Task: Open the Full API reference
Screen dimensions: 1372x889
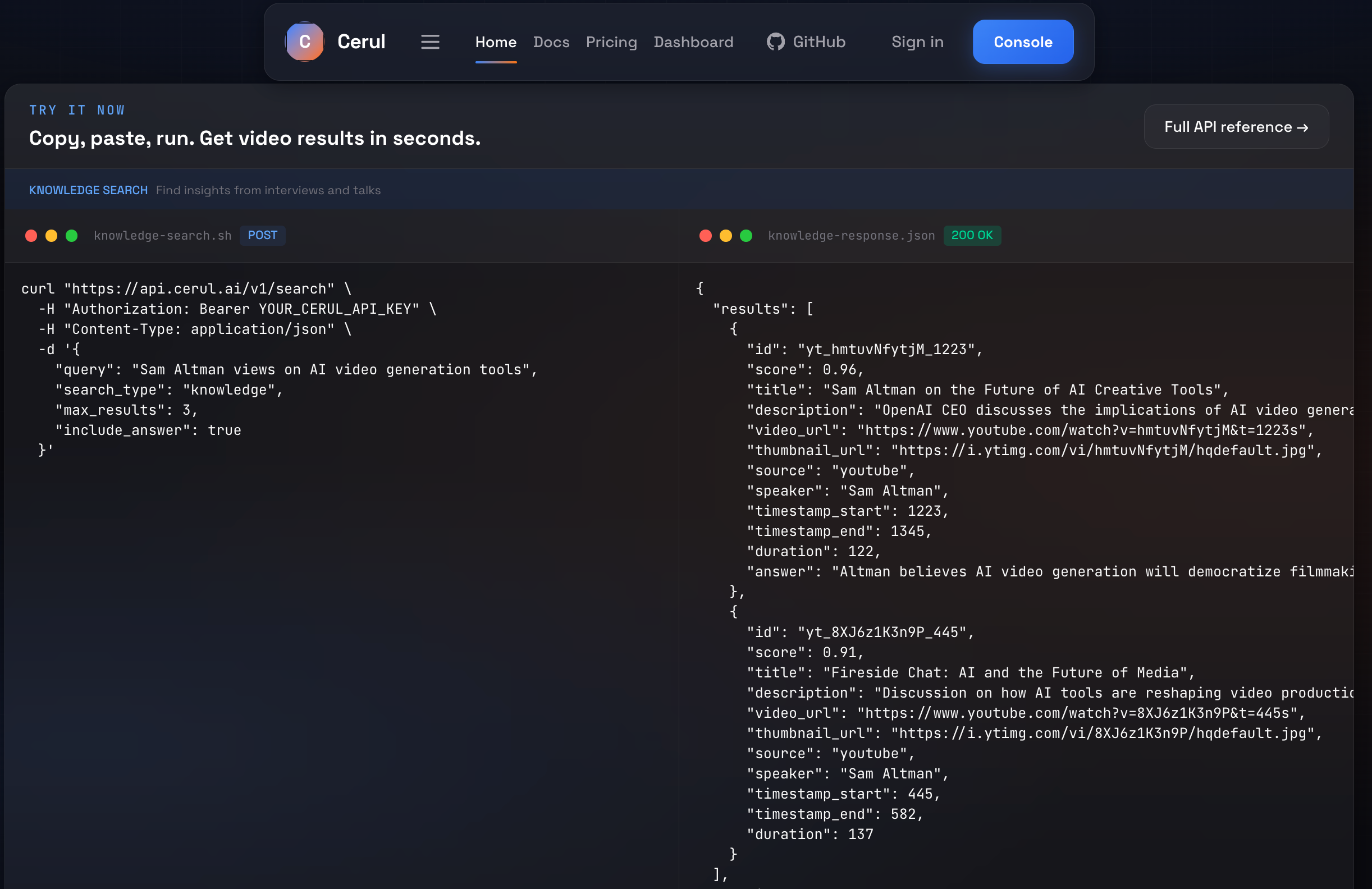Action: coord(1236,126)
